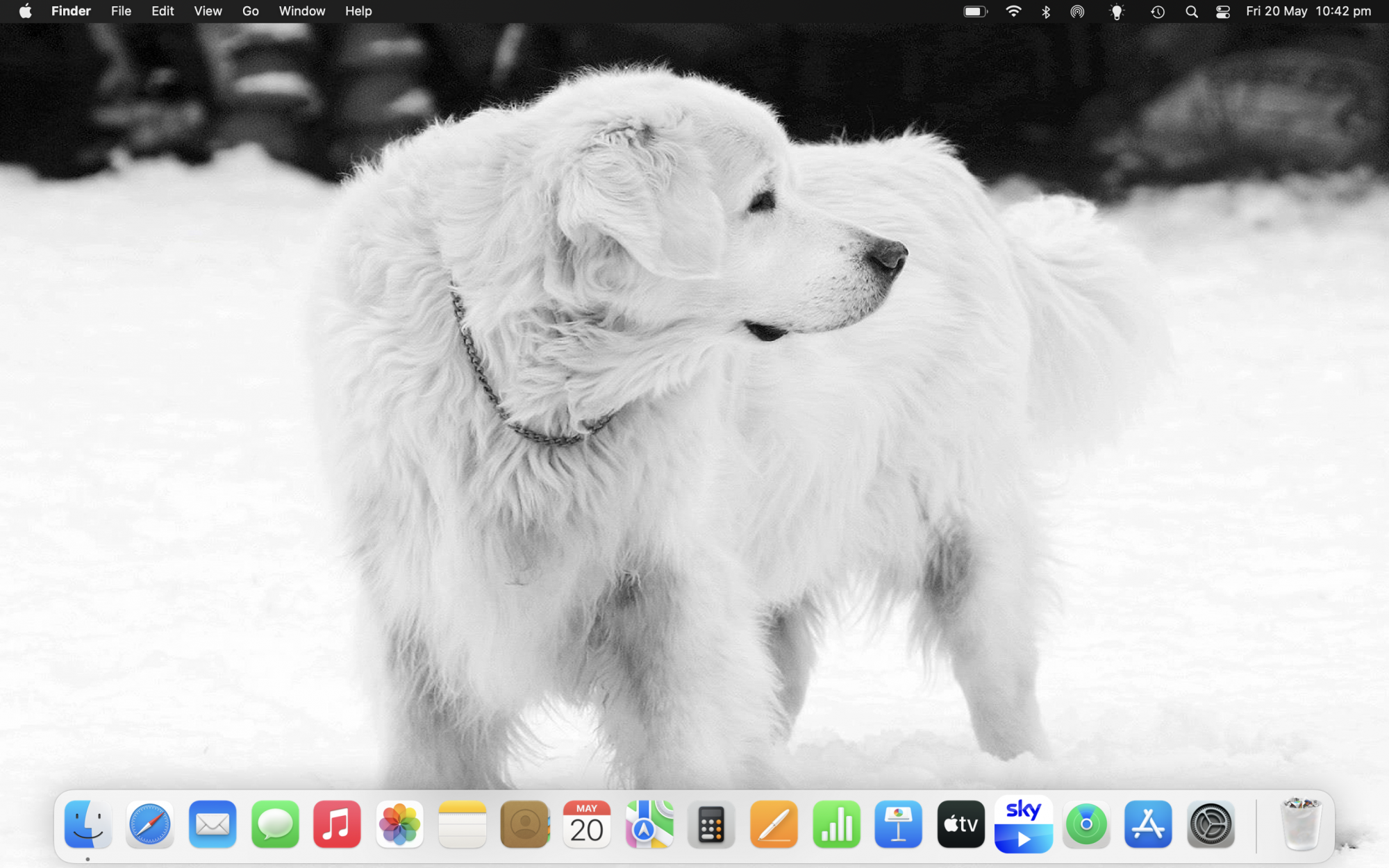Open the App Store
This screenshot has width=1389, height=868.
(1148, 824)
